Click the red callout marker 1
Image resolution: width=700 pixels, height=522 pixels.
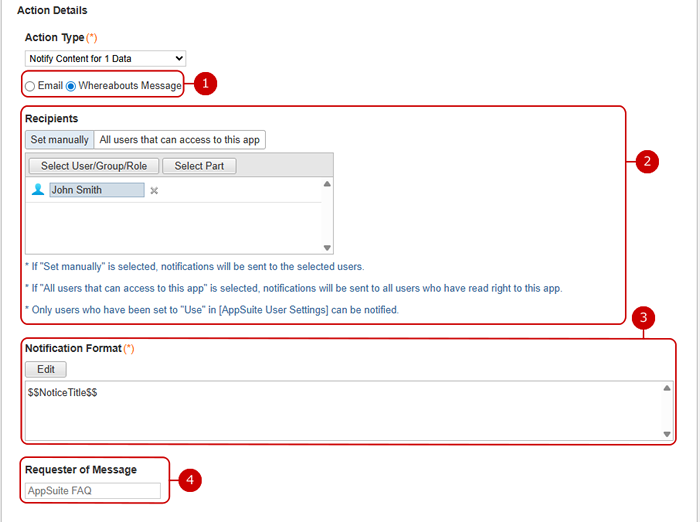204,84
